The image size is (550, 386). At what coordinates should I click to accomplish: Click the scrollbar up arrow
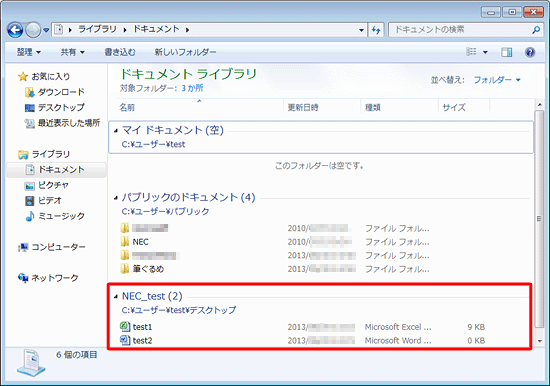(539, 104)
